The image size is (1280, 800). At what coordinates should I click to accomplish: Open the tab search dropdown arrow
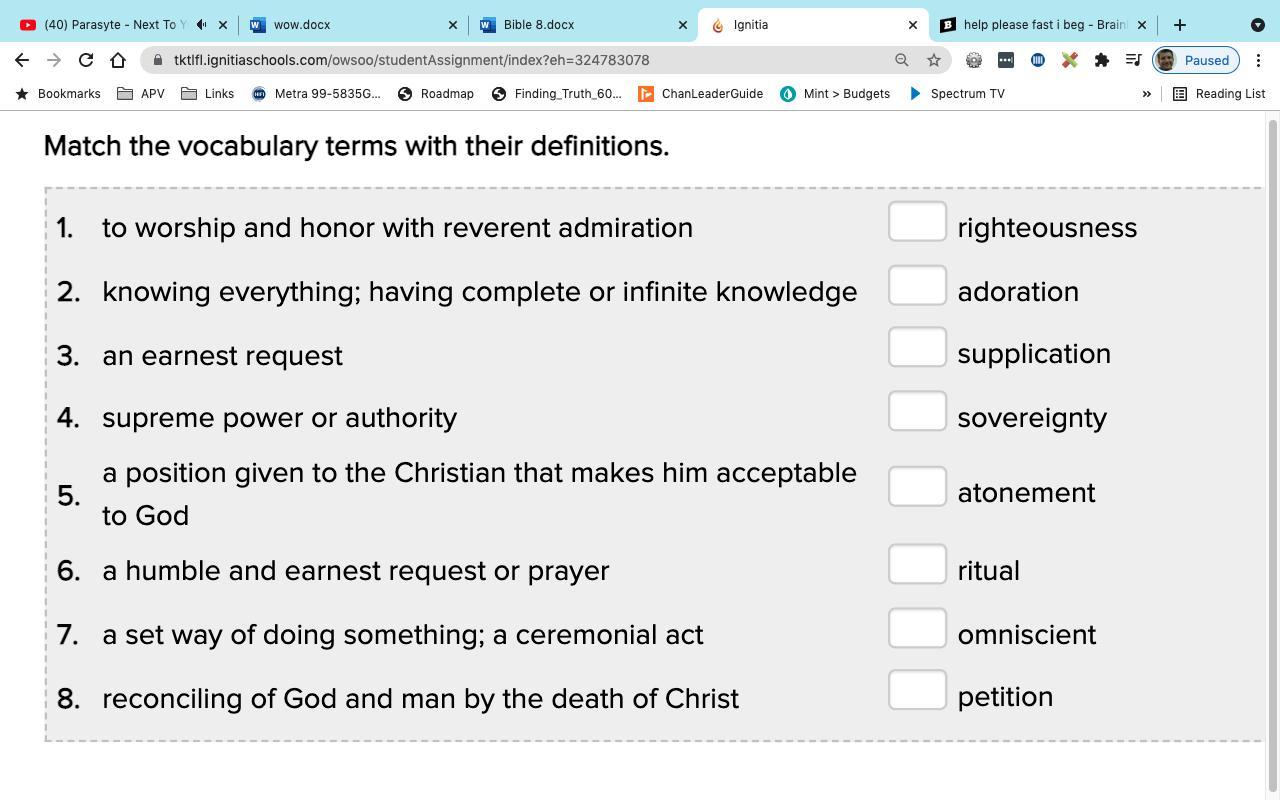[1258, 25]
